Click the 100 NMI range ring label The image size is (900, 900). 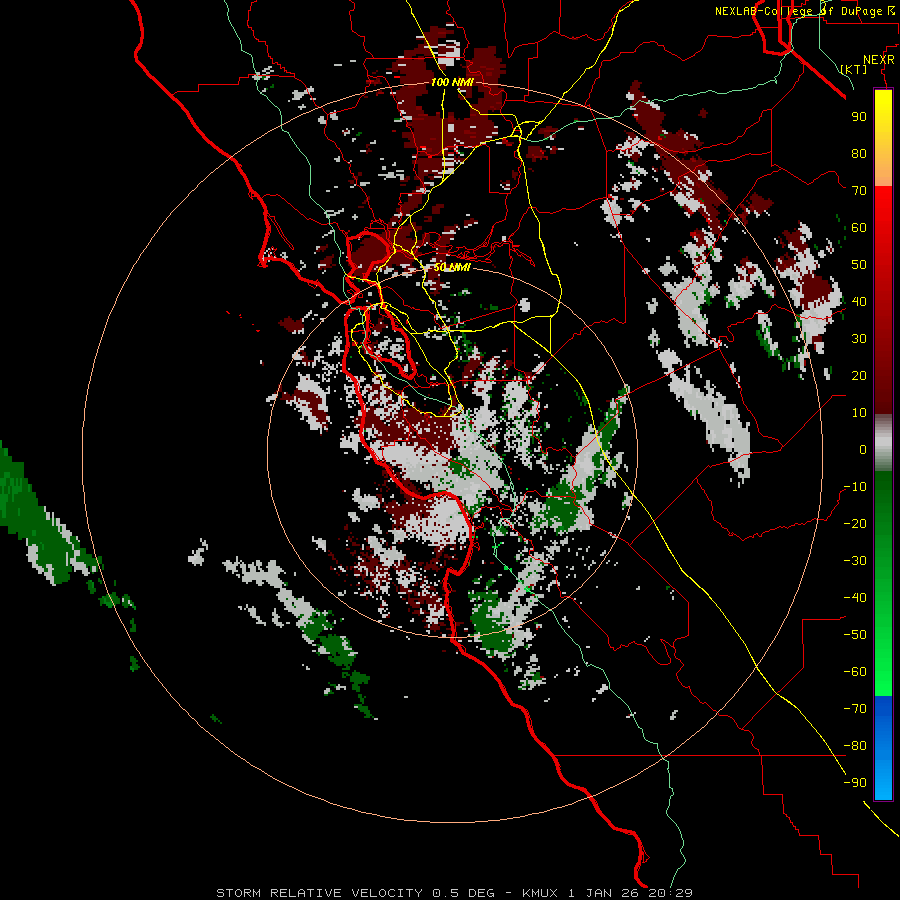coord(452,82)
